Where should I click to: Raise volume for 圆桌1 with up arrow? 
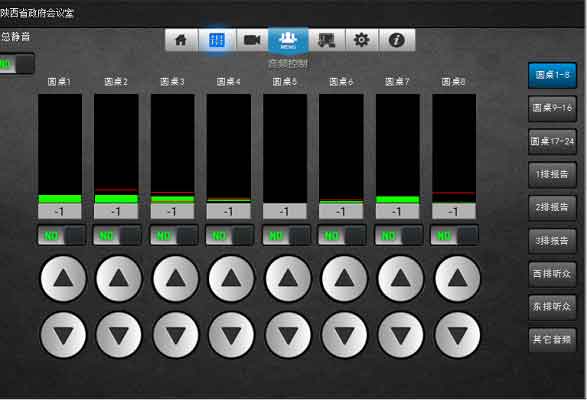(x=63, y=279)
